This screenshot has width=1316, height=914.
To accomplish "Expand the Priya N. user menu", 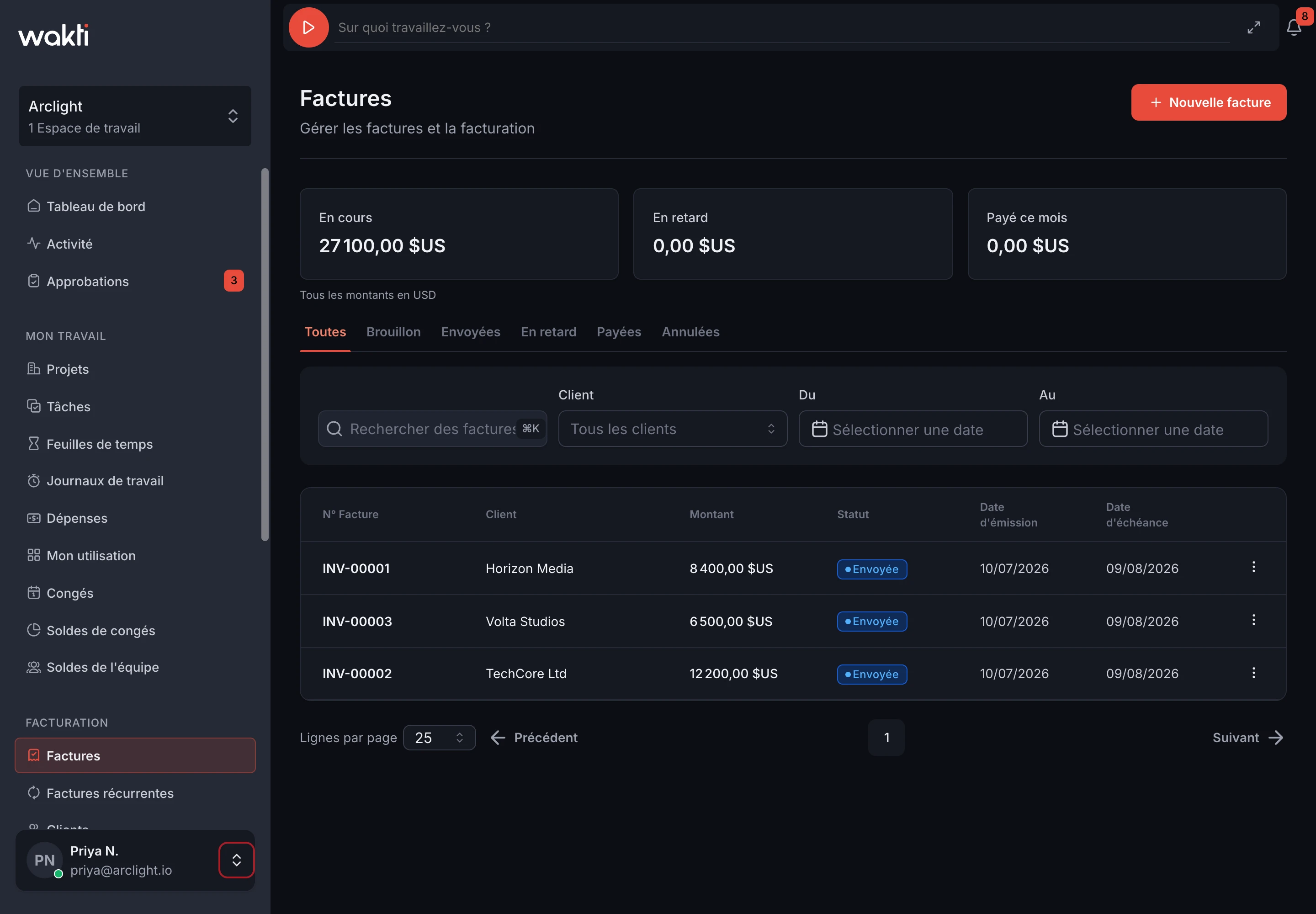I will (x=237, y=860).
